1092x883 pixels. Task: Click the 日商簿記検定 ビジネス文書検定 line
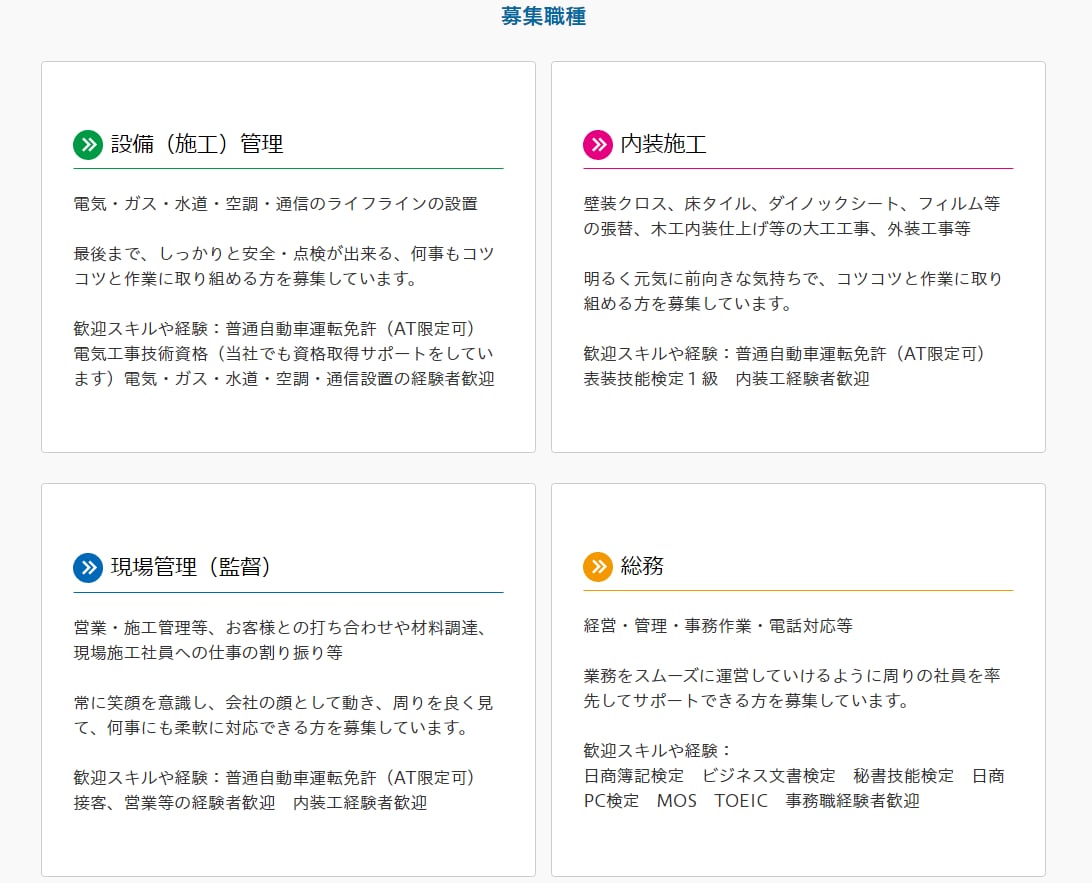click(794, 776)
